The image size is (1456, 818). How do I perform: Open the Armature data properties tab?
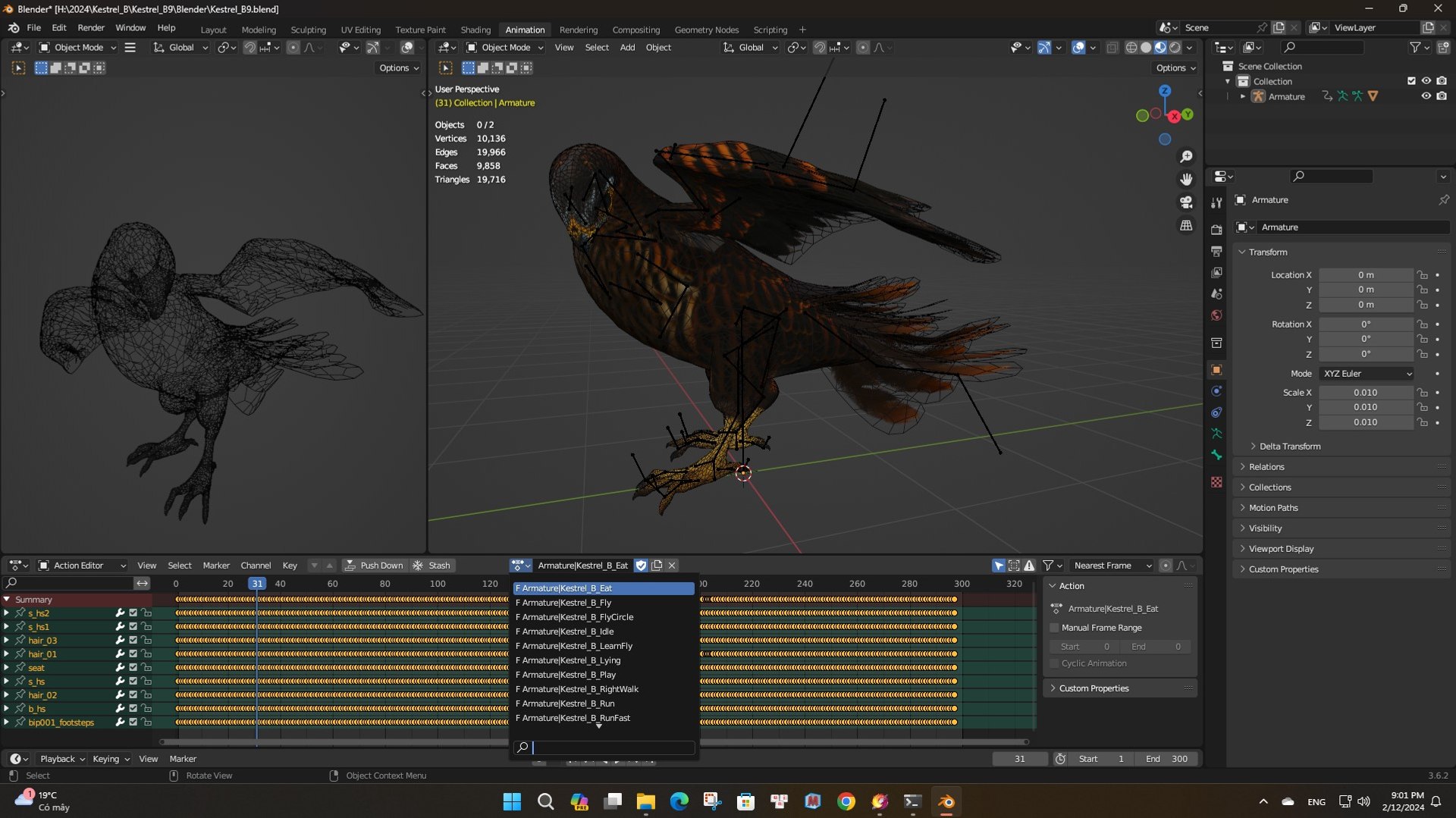[1216, 434]
